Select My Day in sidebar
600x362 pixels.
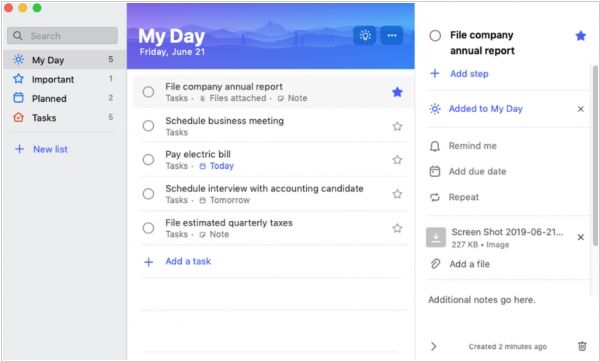point(64,60)
